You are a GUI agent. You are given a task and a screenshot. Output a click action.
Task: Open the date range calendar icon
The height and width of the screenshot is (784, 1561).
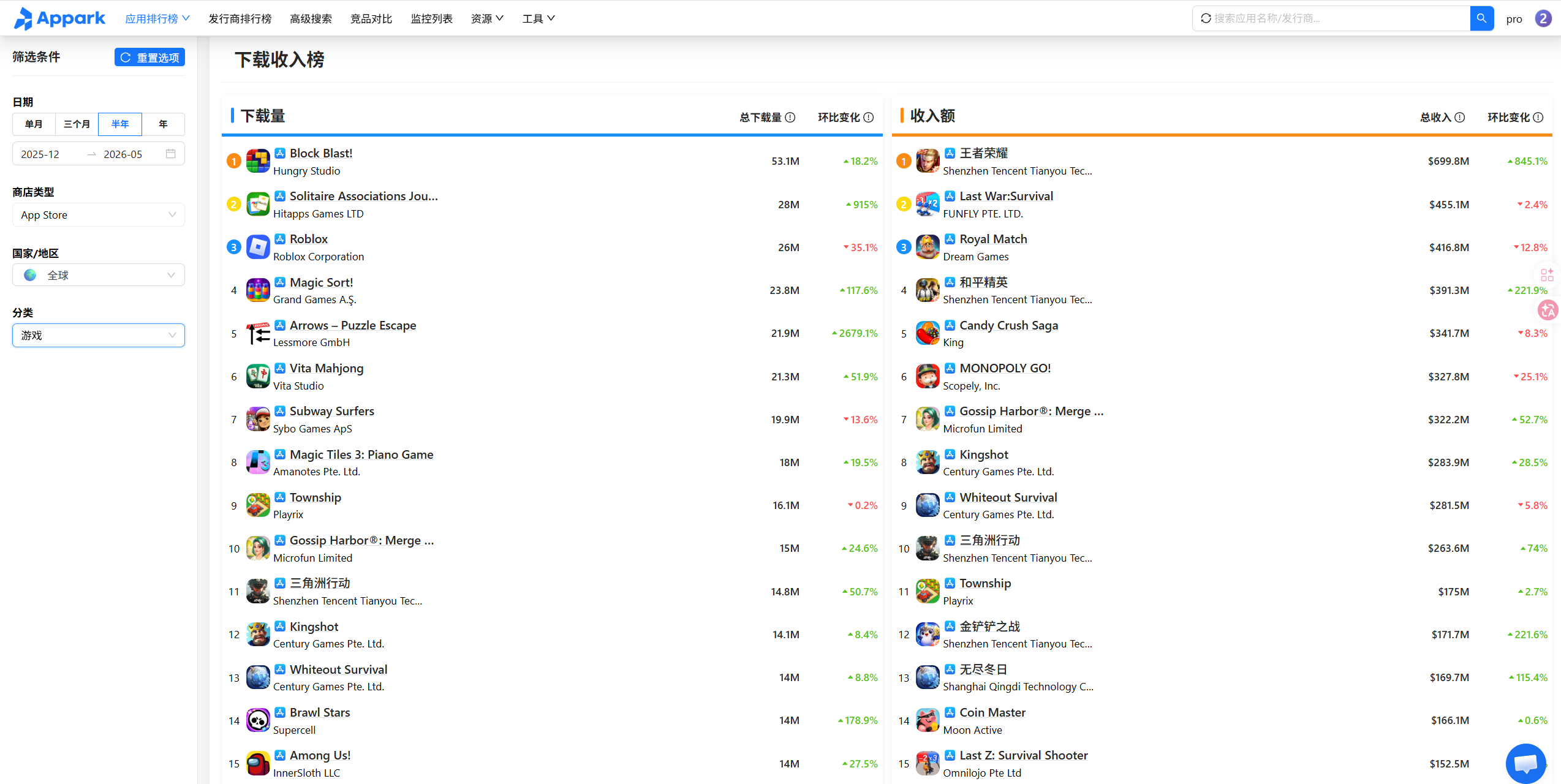click(171, 154)
